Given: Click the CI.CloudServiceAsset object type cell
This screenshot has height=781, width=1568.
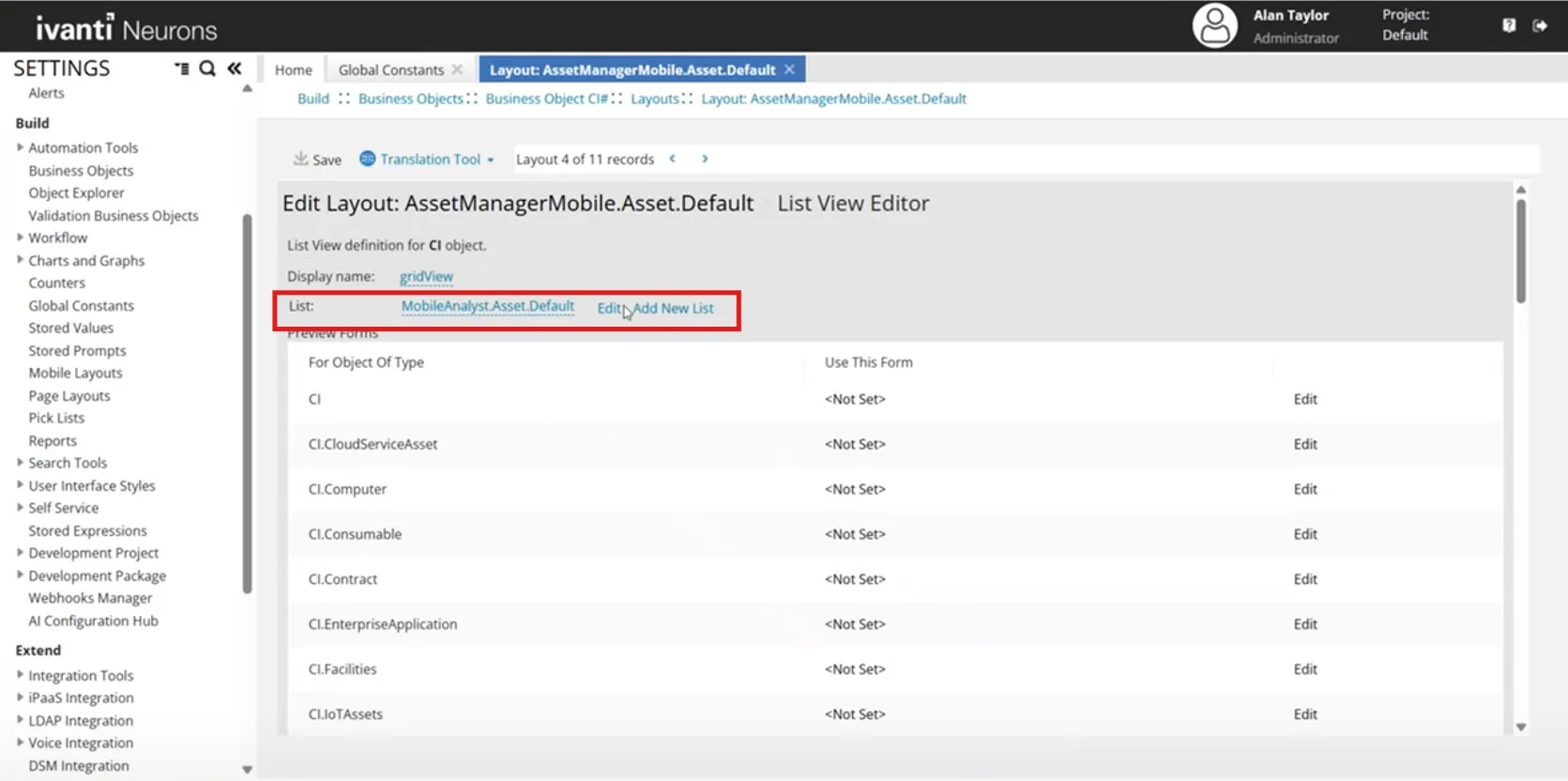Looking at the screenshot, I should click(373, 444).
